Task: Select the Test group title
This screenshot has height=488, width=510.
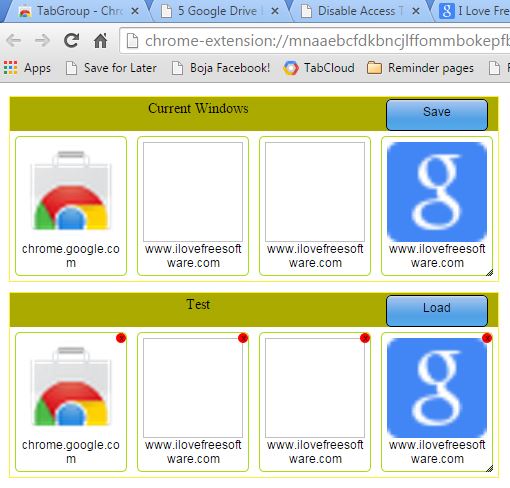Action: (198, 304)
